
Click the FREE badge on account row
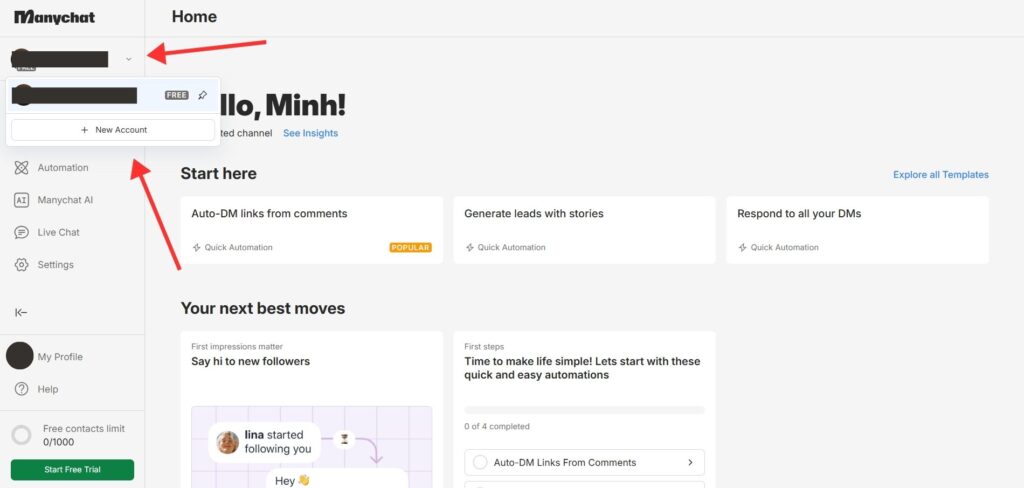coord(176,95)
